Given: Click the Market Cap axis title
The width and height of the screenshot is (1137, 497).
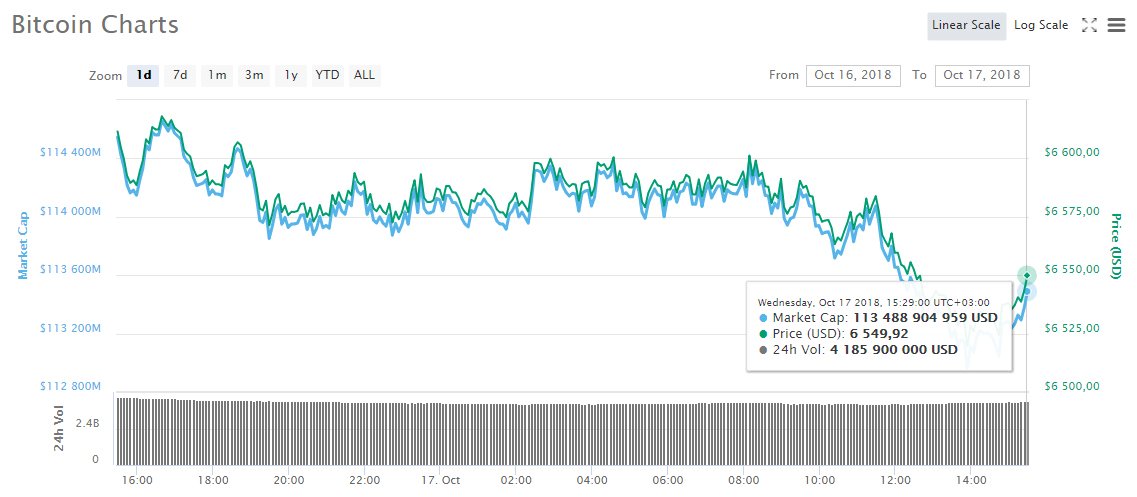Looking at the screenshot, I should 23,245.
